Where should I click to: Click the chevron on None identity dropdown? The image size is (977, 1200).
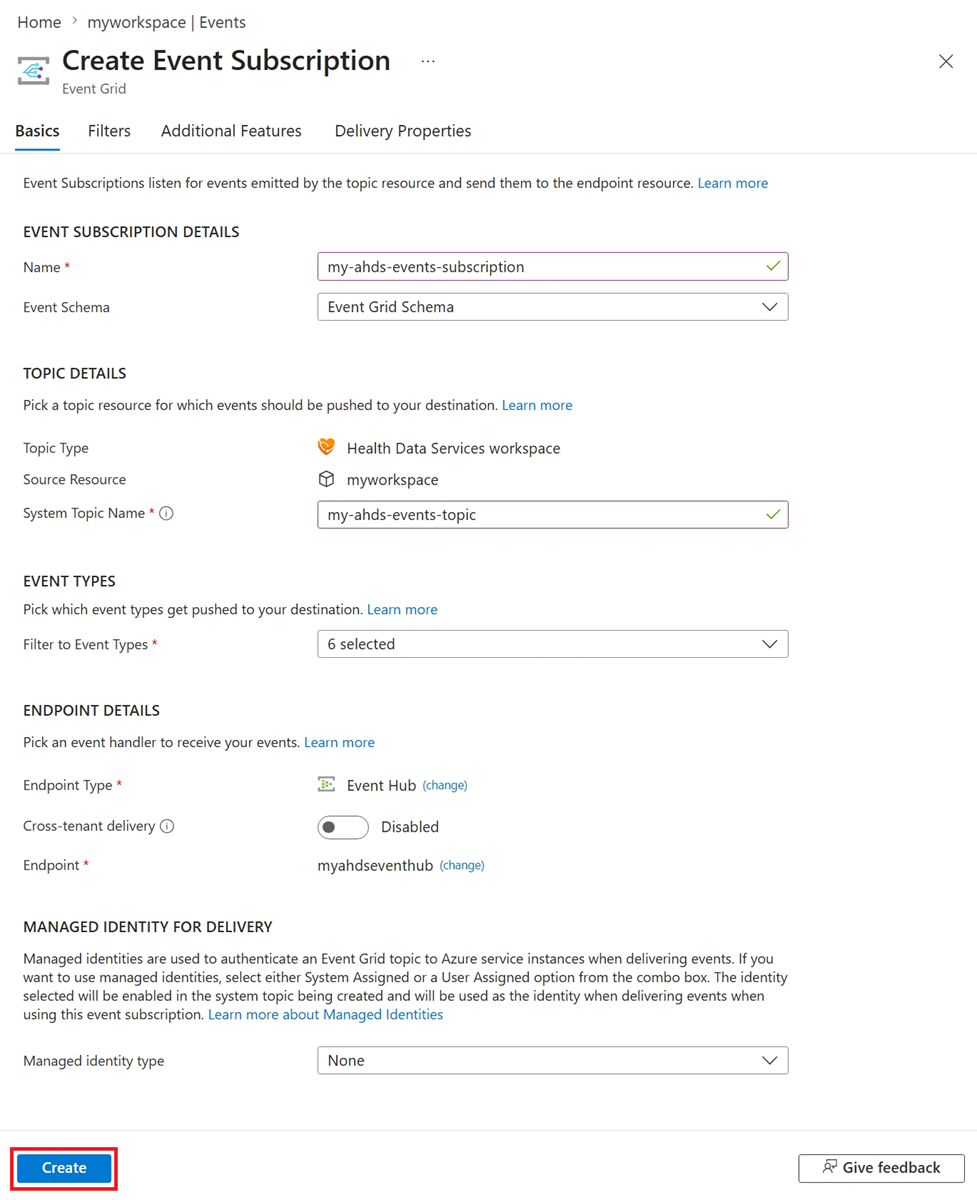(x=769, y=1060)
